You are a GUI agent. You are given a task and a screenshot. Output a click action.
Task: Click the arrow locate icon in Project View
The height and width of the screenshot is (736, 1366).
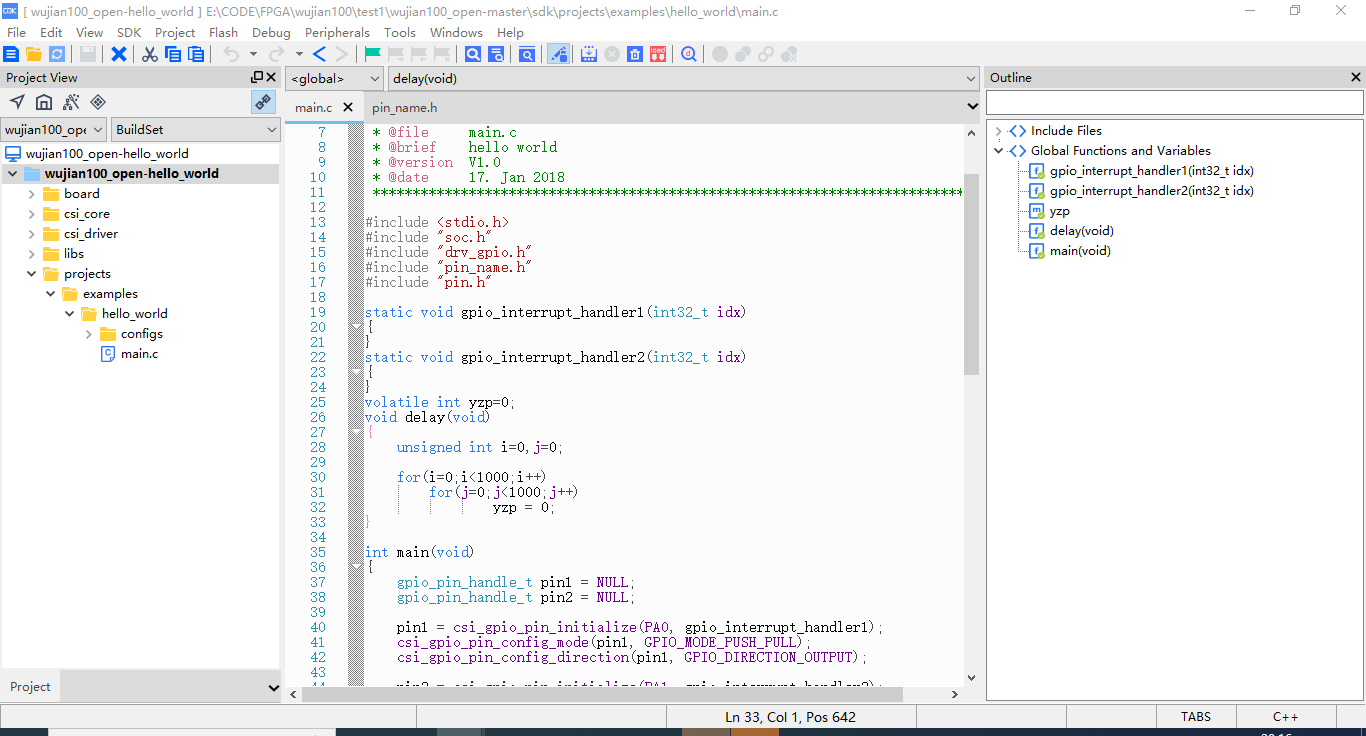point(17,102)
